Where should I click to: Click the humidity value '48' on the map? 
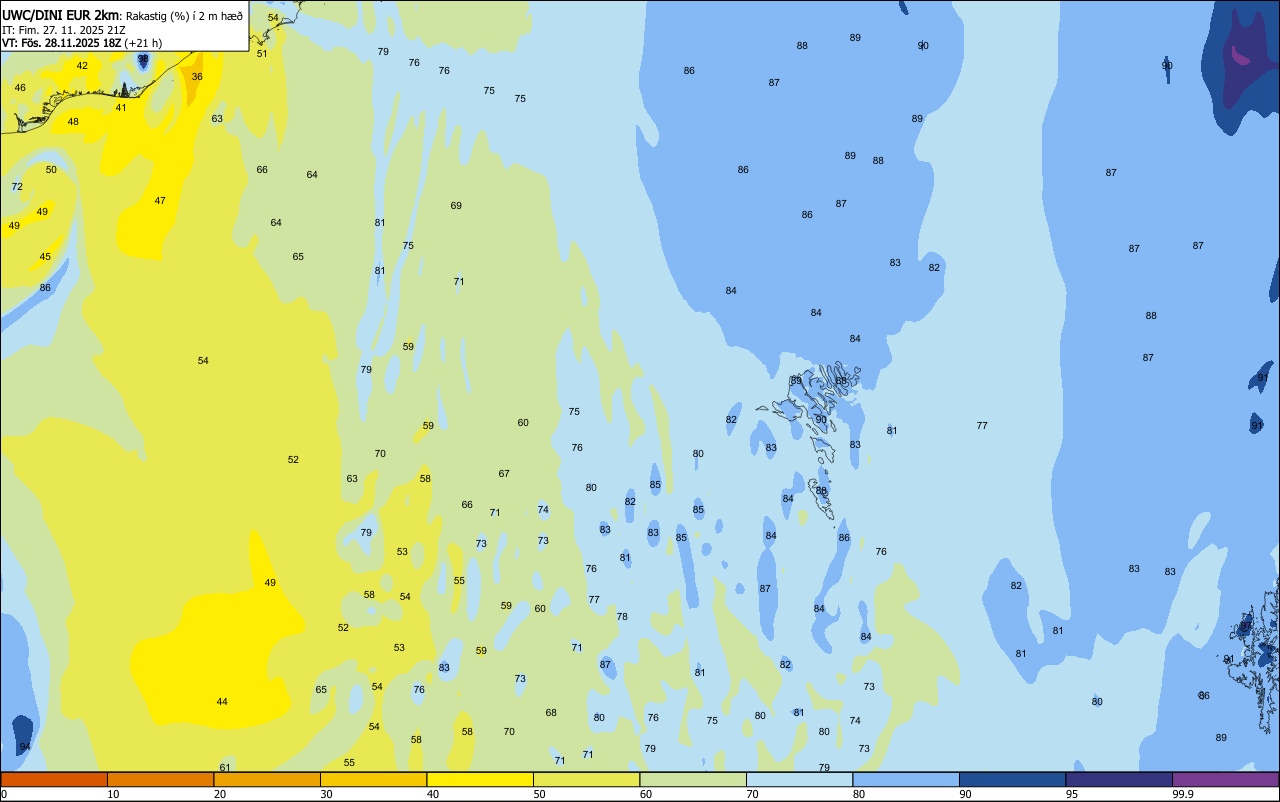click(73, 122)
